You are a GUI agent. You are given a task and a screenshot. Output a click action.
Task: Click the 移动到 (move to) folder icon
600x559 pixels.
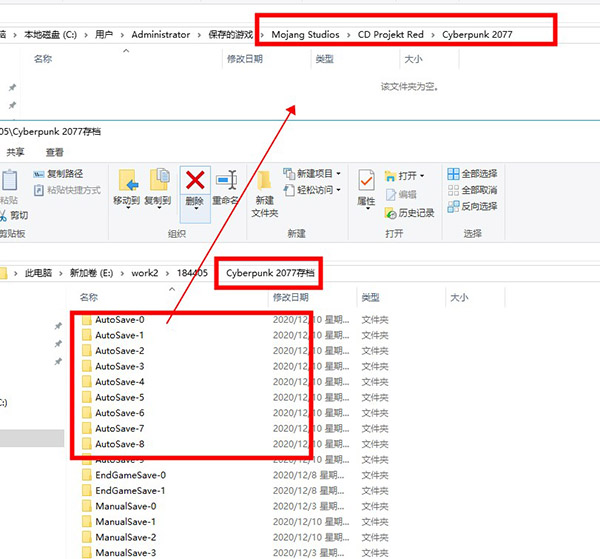click(129, 180)
